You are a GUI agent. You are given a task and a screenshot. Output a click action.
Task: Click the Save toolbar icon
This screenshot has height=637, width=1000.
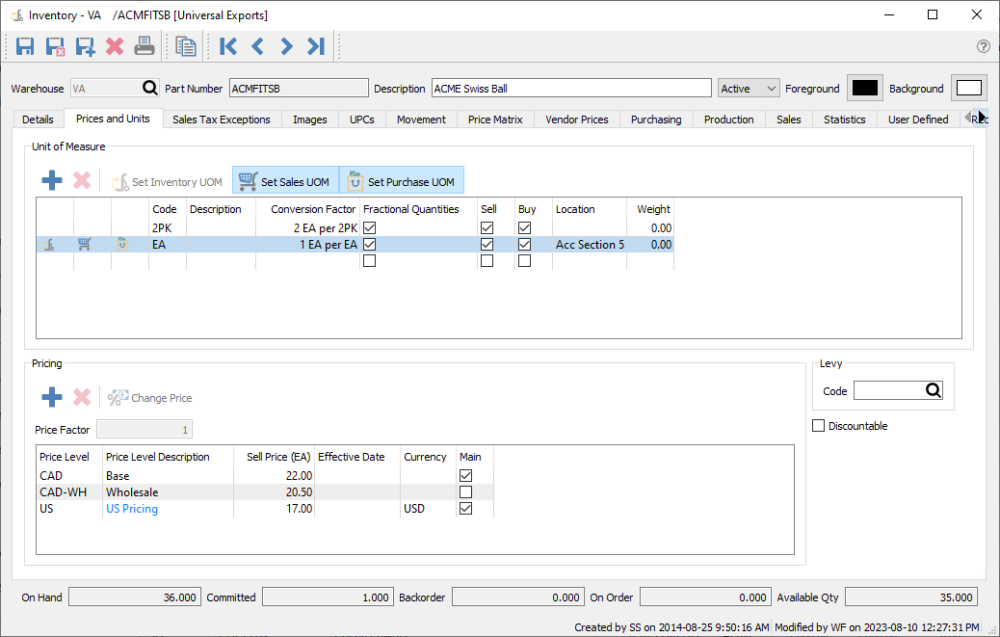(25, 47)
